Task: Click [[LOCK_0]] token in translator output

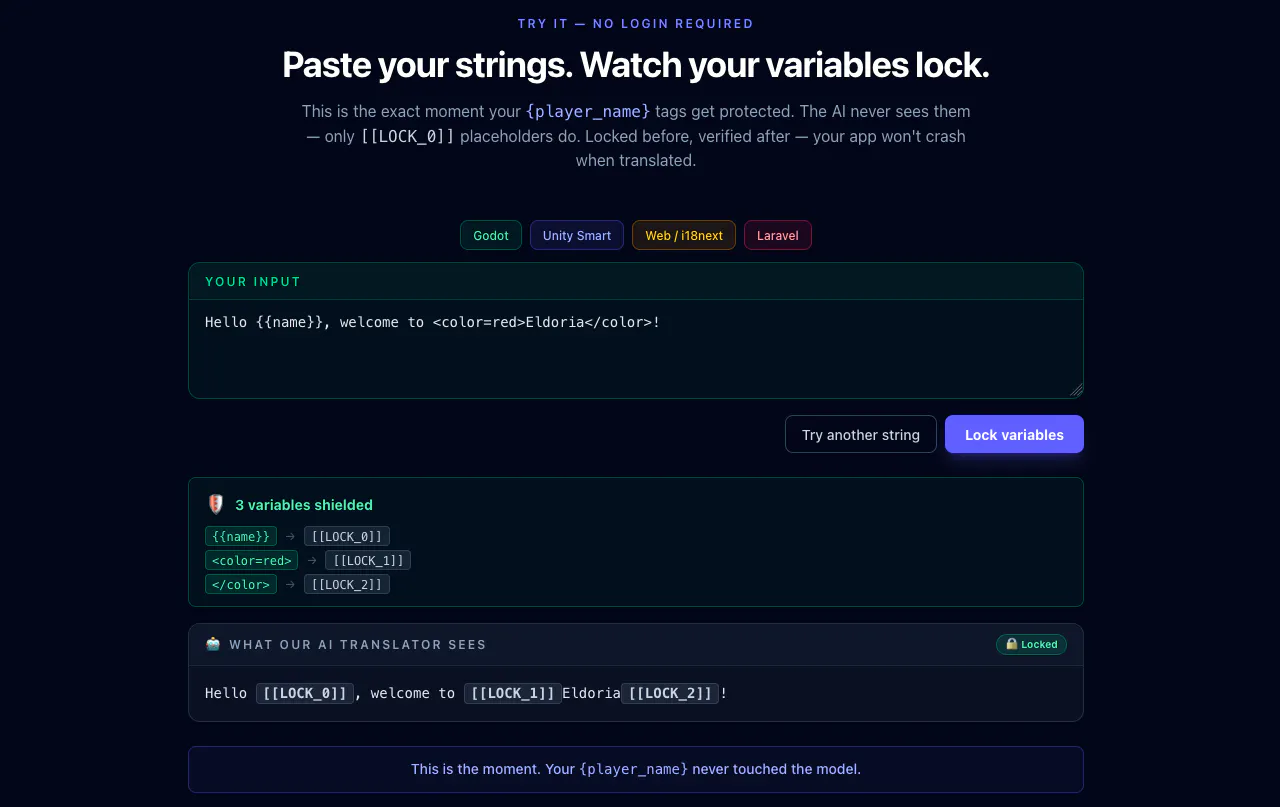Action: (x=305, y=693)
